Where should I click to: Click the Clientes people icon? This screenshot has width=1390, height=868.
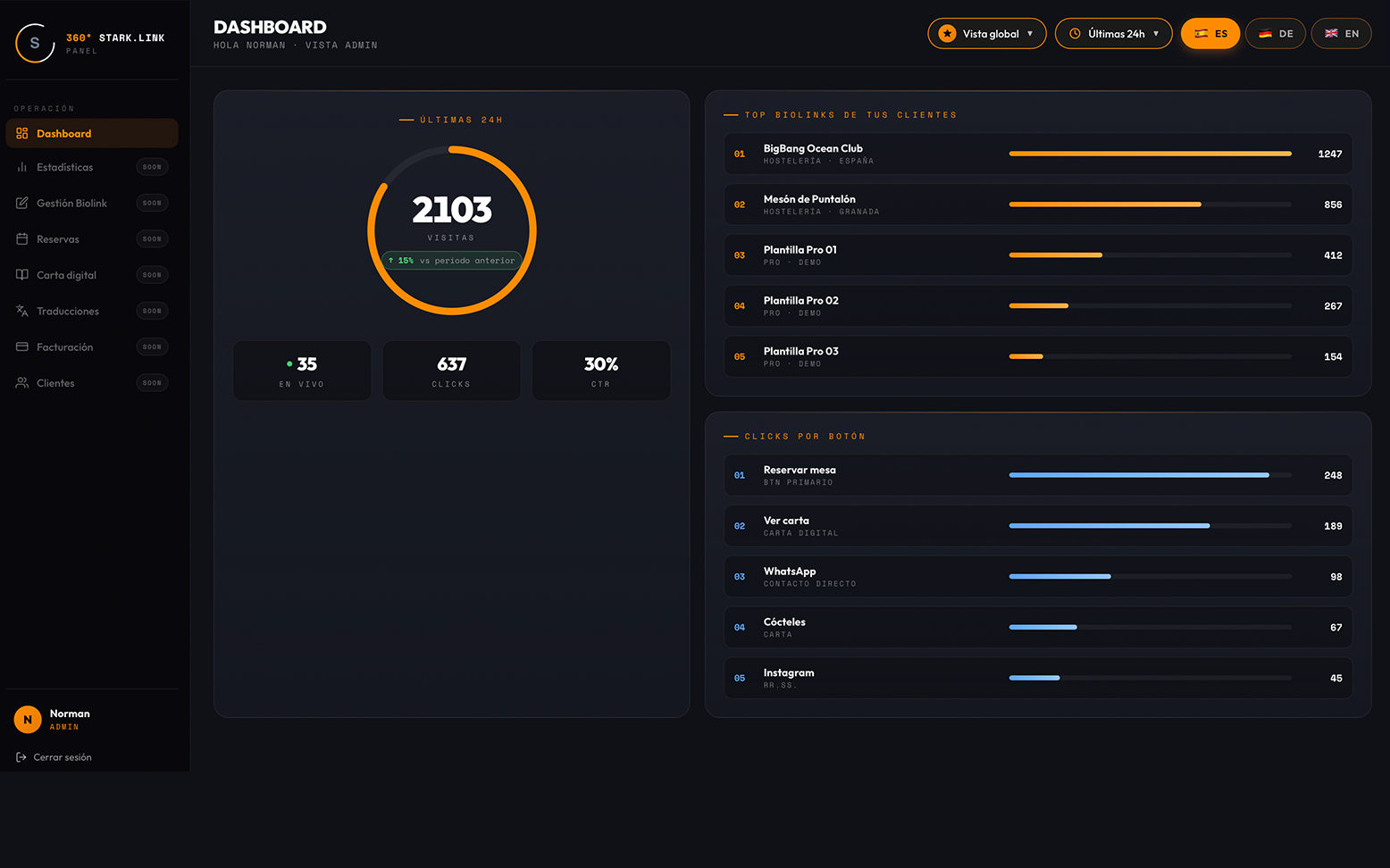[22, 382]
